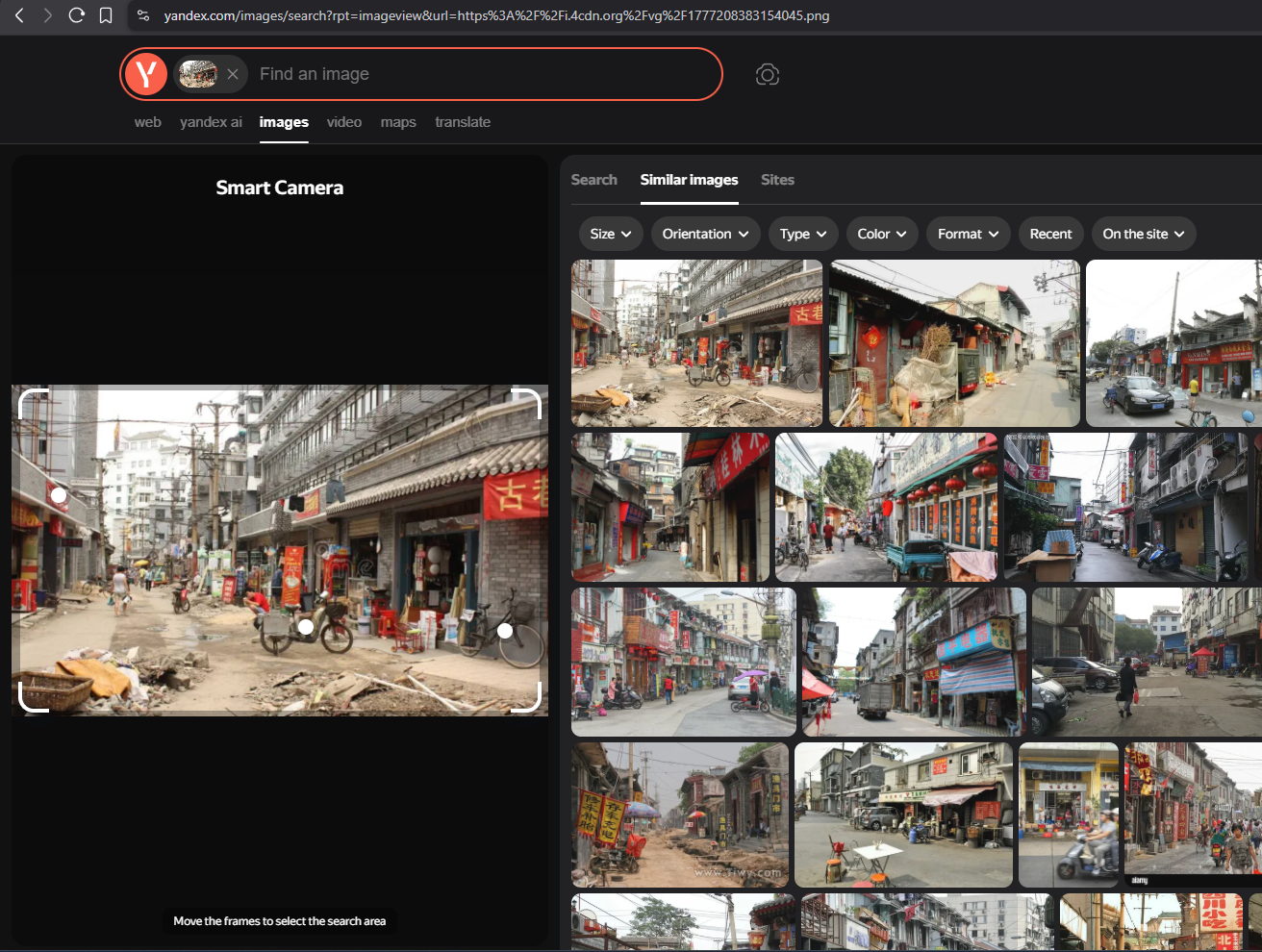Select the white dot on the bicycle wheel
Viewport: 1262px width, 952px height.
click(505, 631)
